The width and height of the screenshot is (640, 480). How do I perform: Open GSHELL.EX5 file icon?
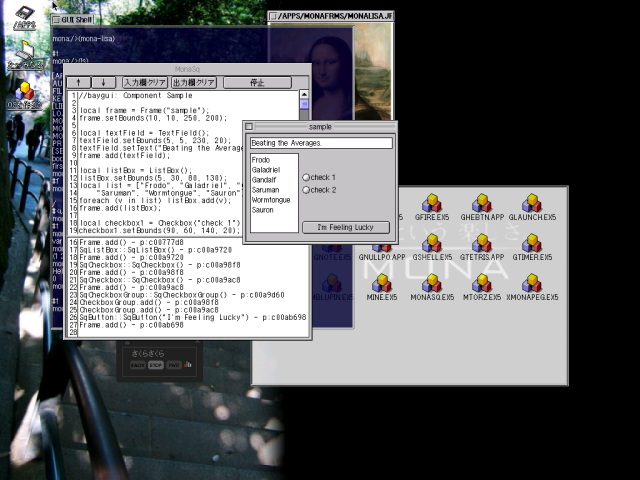click(x=432, y=247)
